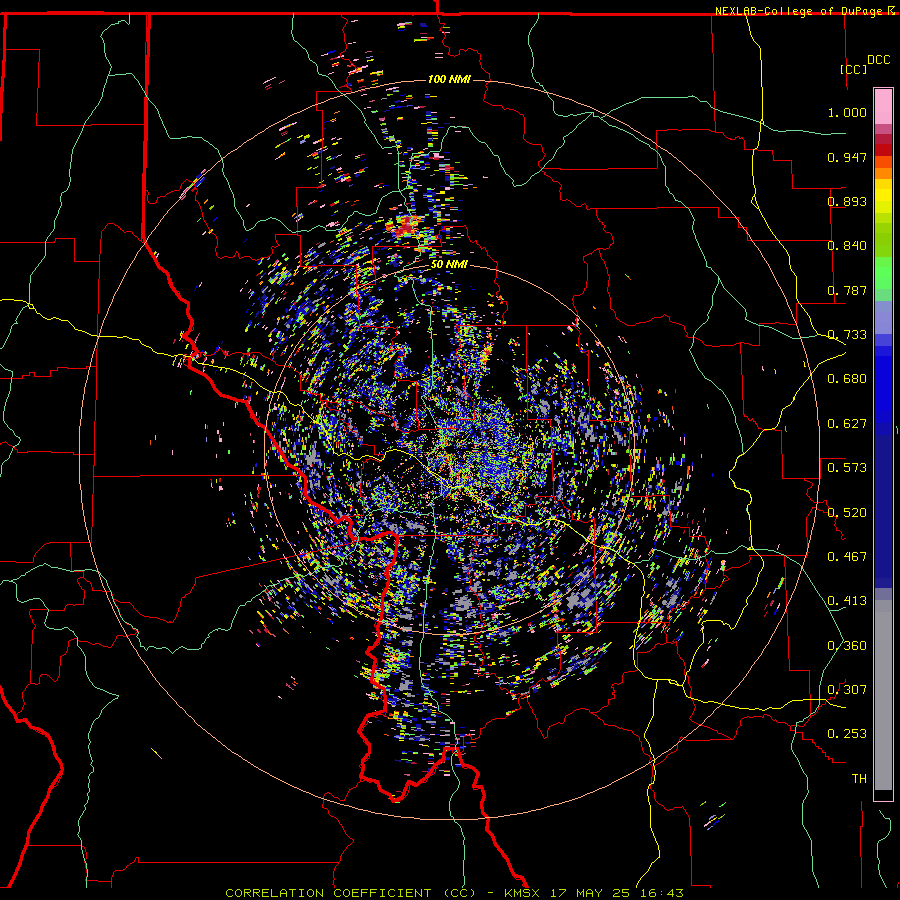This screenshot has height=900, width=900.
Task: Pick the pink top segment of color scale
Action: tap(883, 107)
